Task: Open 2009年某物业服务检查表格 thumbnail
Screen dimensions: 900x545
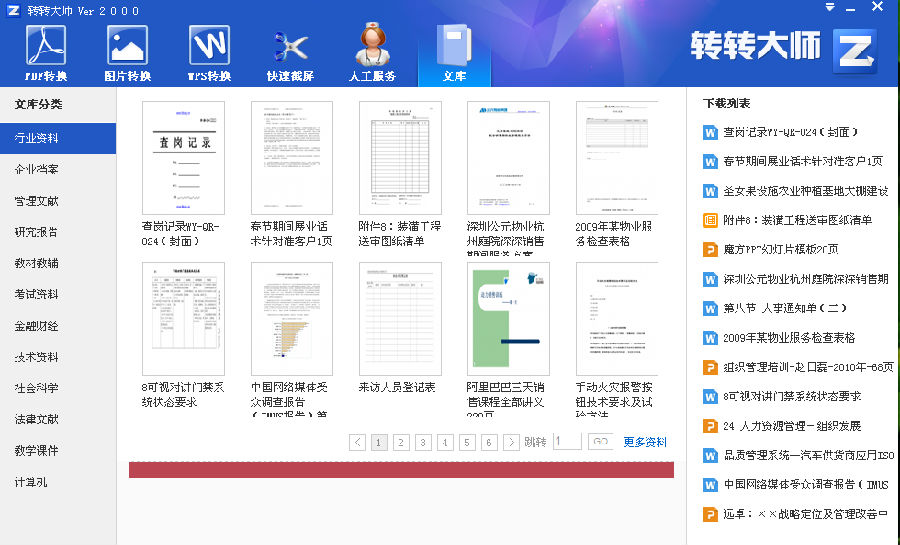Action: 617,158
